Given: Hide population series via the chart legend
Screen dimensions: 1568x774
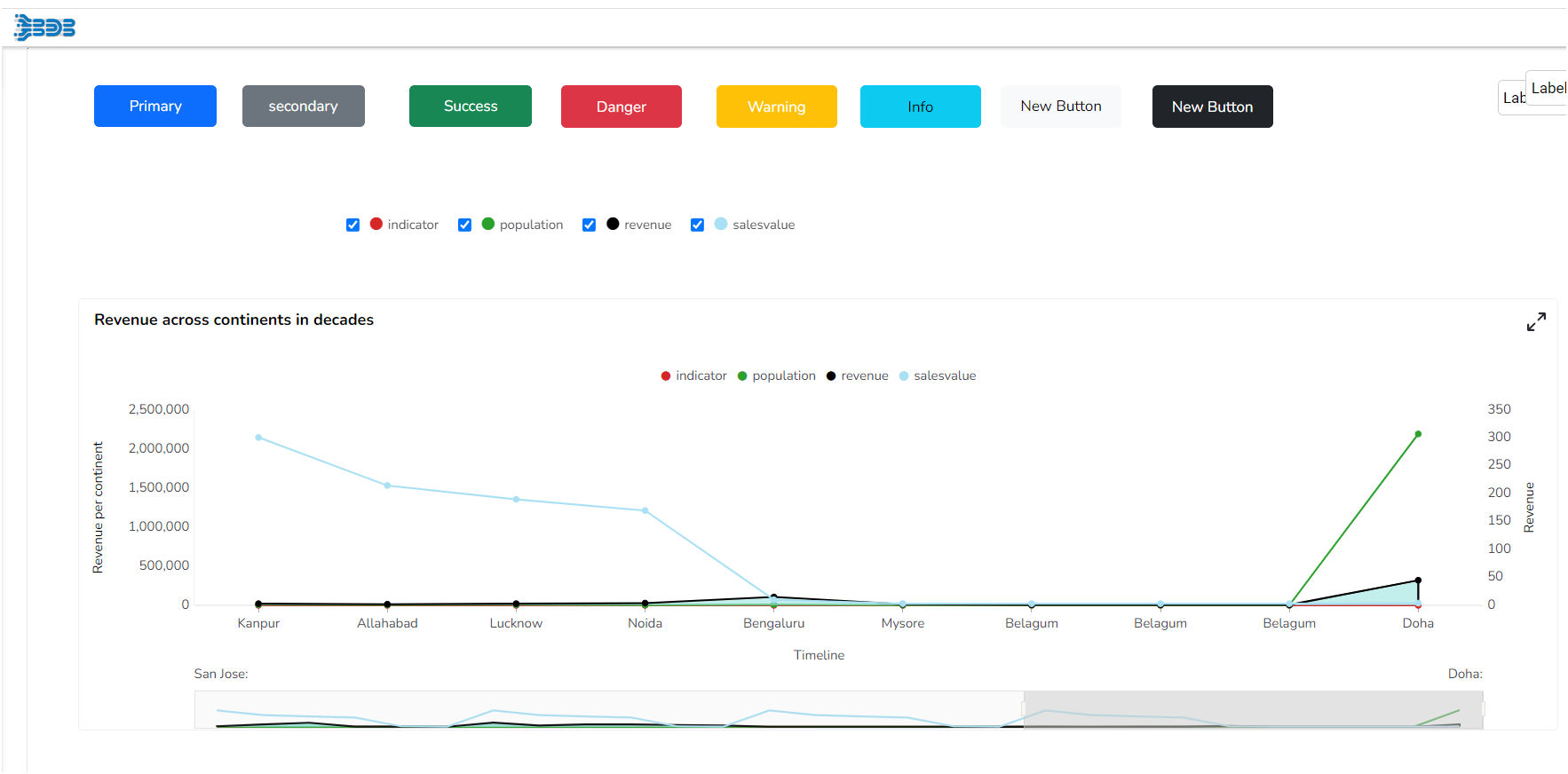Looking at the screenshot, I should coord(776,376).
